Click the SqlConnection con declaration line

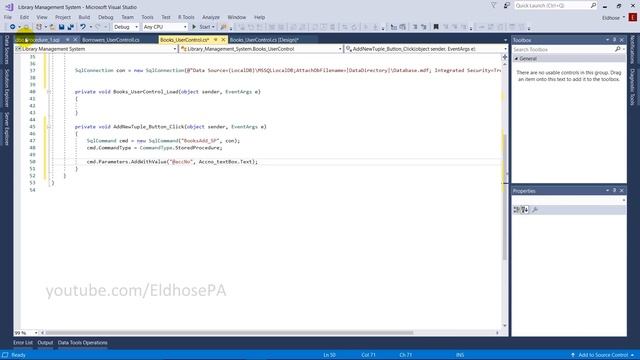point(288,71)
